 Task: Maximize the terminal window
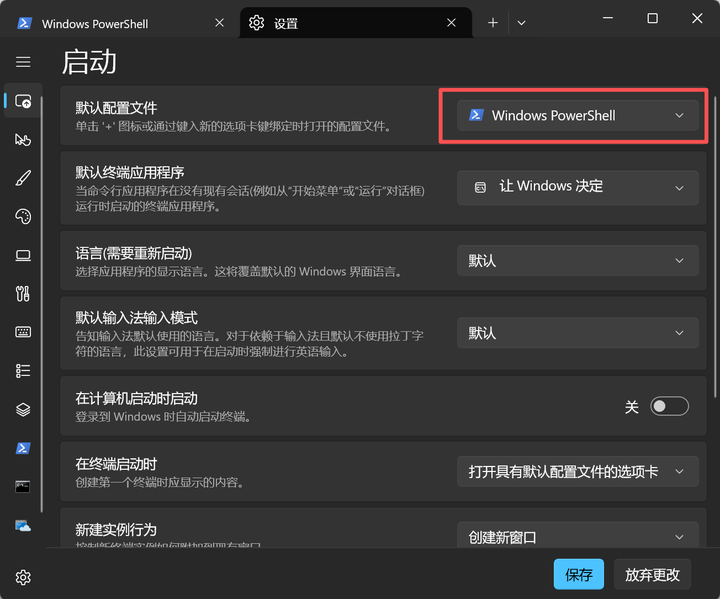pyautogui.click(x=652, y=18)
